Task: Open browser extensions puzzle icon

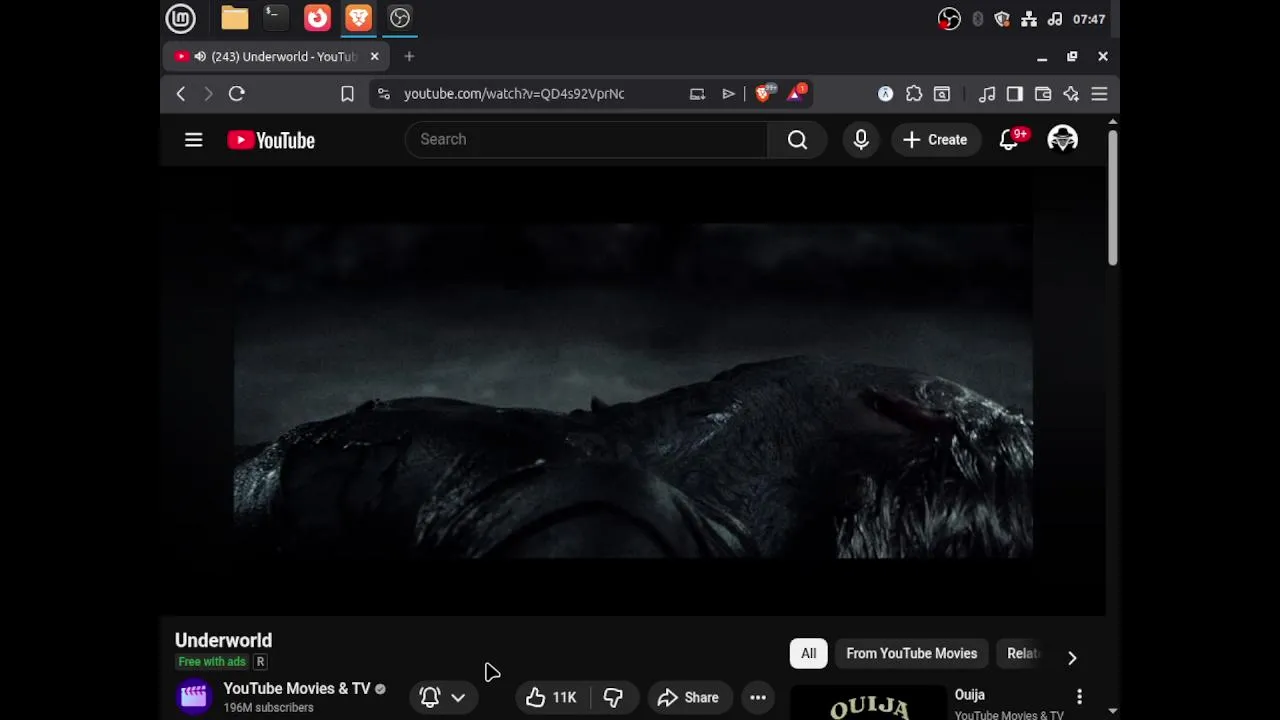Action: pos(914,94)
